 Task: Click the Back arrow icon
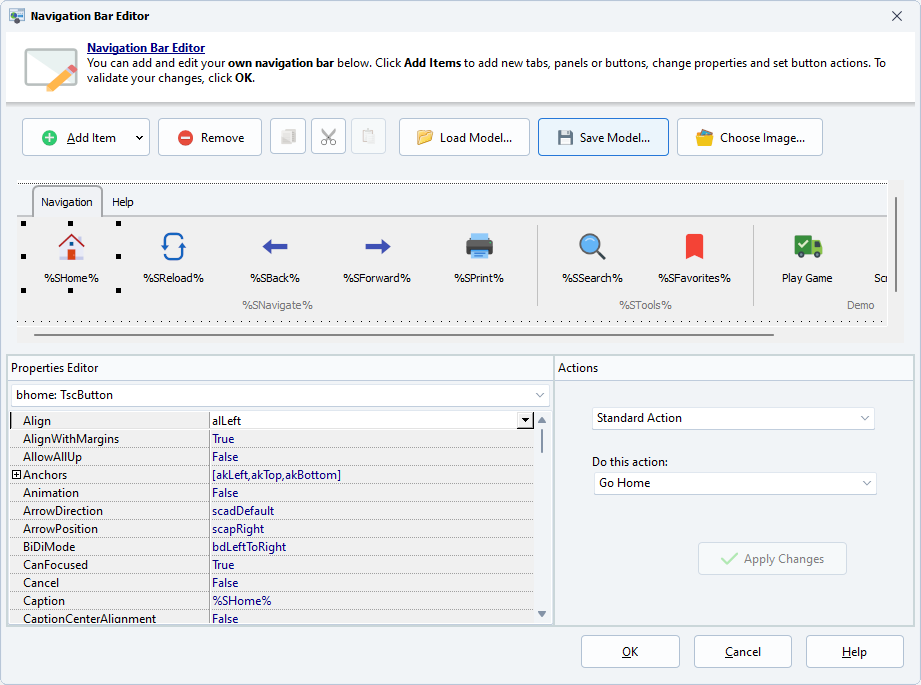pos(275,246)
